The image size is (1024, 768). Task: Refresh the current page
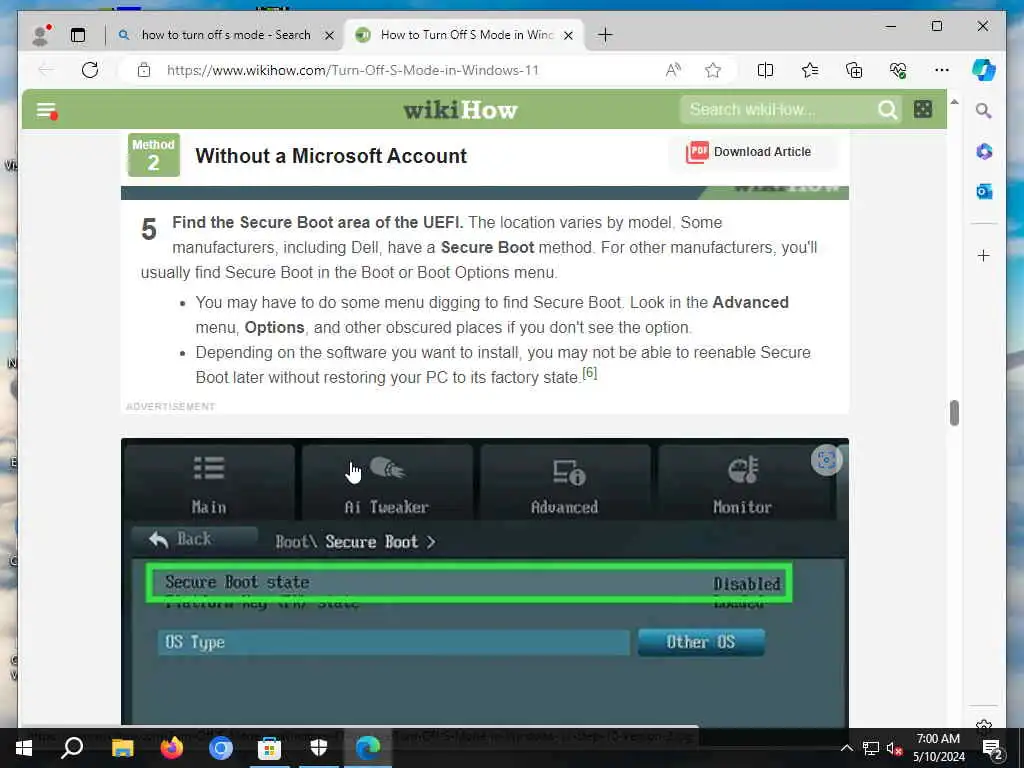(x=90, y=70)
